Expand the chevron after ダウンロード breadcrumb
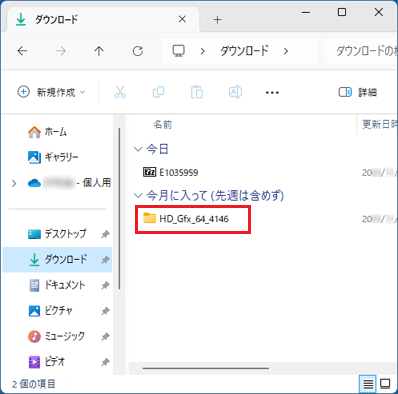The height and width of the screenshot is (394, 398). click(286, 51)
